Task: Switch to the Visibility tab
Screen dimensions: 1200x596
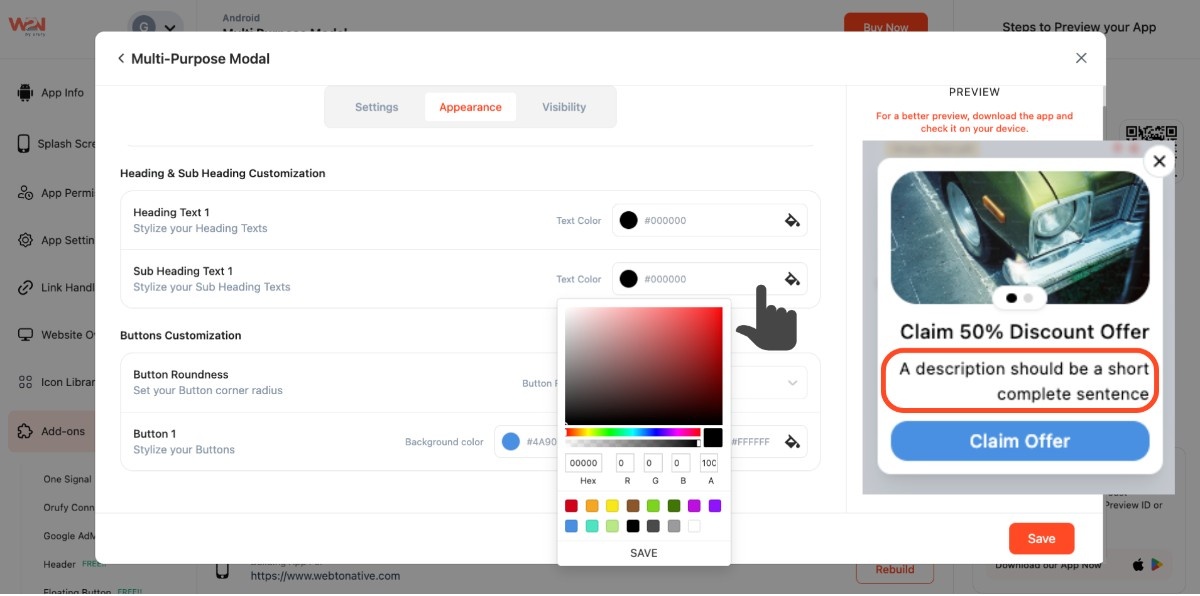Action: (x=564, y=107)
